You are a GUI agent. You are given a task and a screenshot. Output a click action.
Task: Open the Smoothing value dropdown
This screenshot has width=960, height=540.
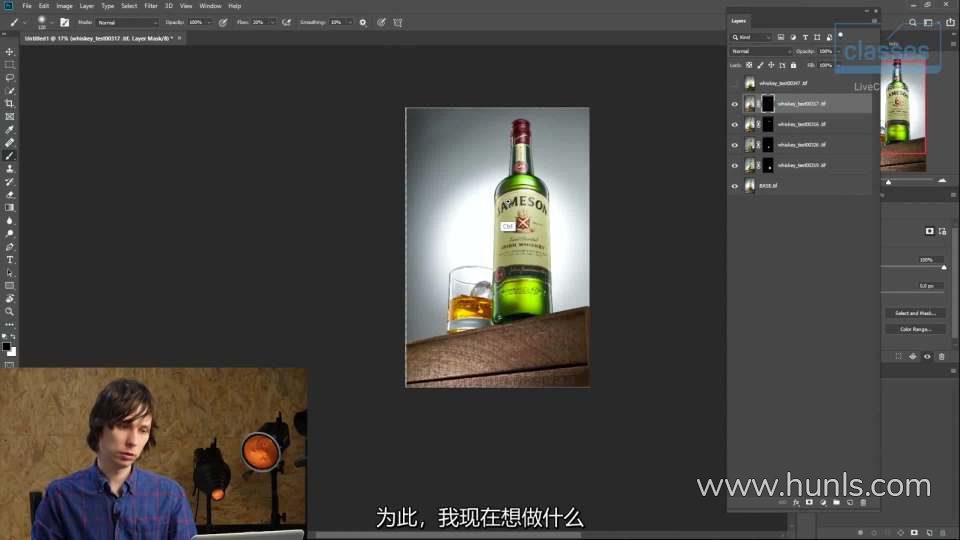tap(350, 22)
